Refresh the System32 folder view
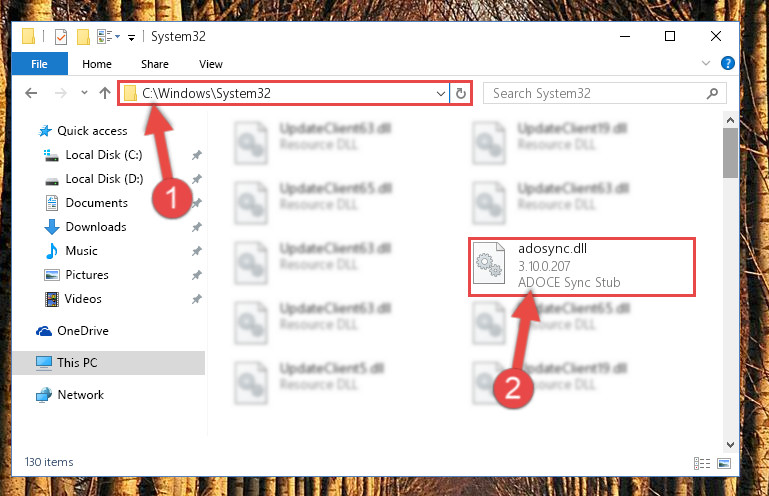The height and width of the screenshot is (496, 769). coord(461,93)
